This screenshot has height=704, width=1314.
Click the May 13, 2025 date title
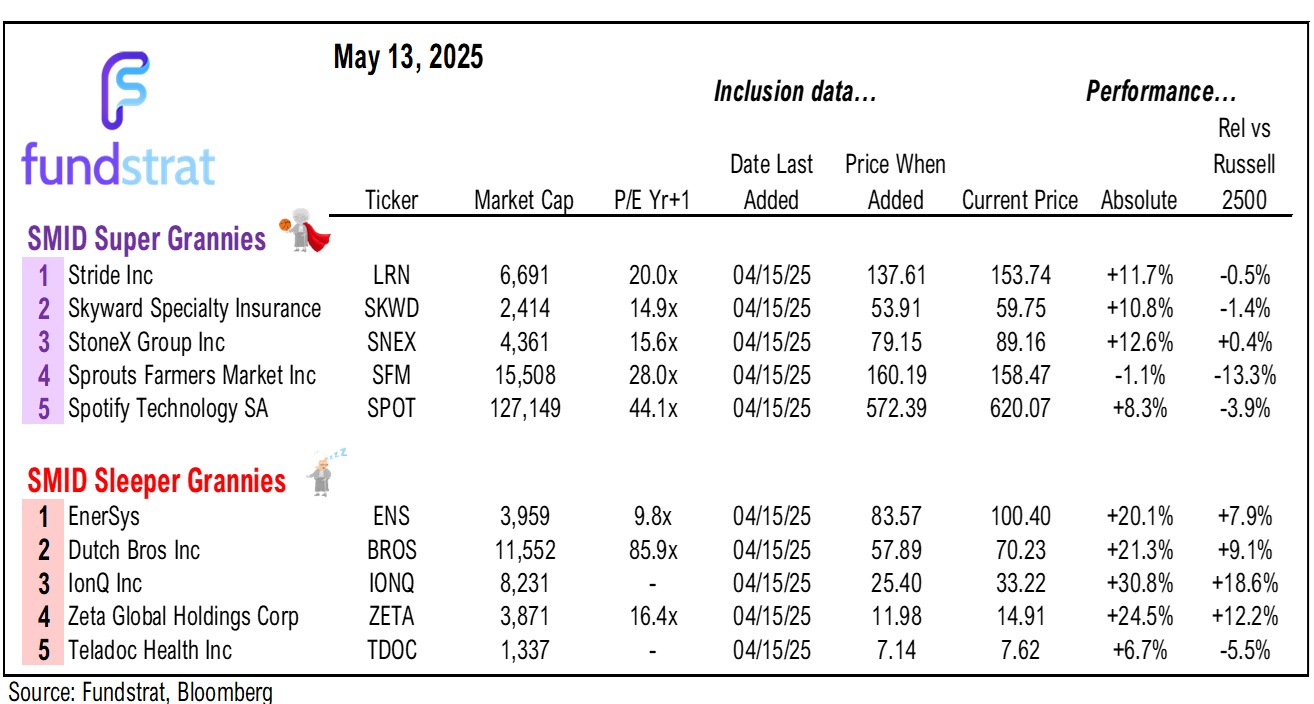pos(408,57)
